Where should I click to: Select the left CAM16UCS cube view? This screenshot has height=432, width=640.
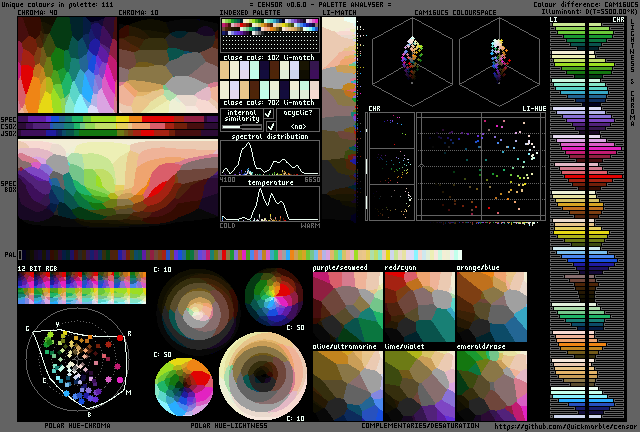[412, 61]
